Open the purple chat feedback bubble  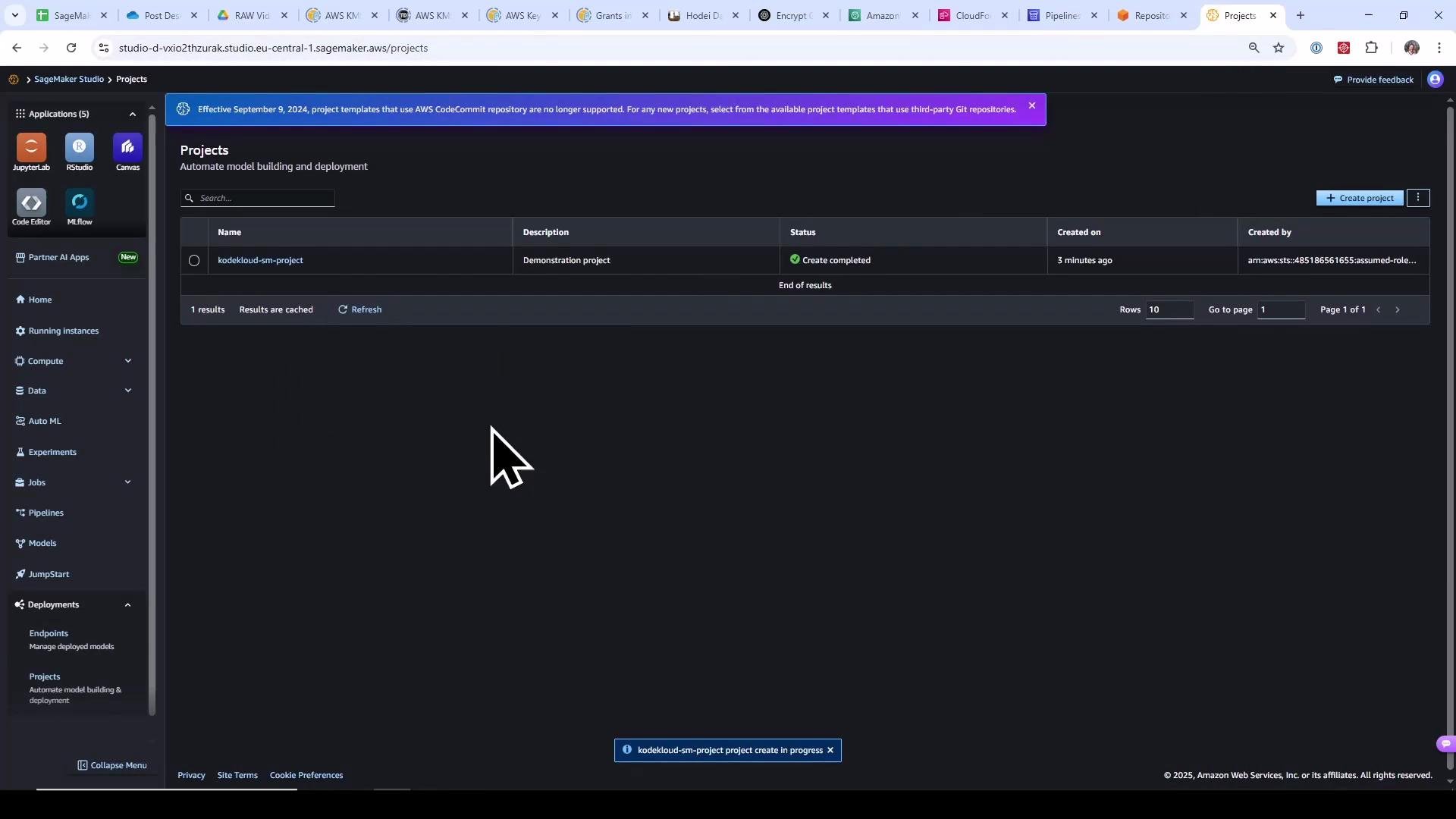point(1445,744)
